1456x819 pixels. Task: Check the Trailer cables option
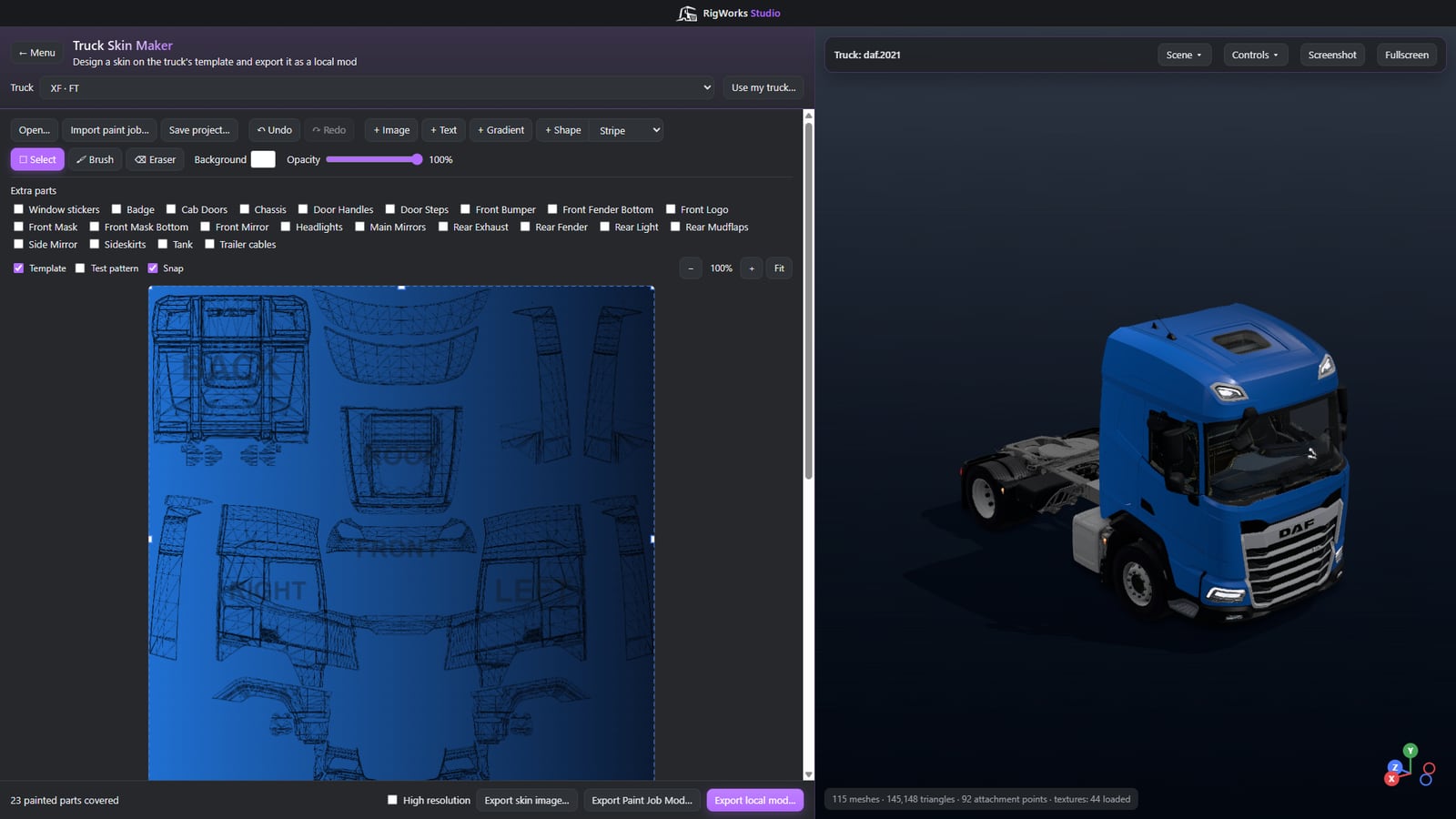(x=209, y=244)
